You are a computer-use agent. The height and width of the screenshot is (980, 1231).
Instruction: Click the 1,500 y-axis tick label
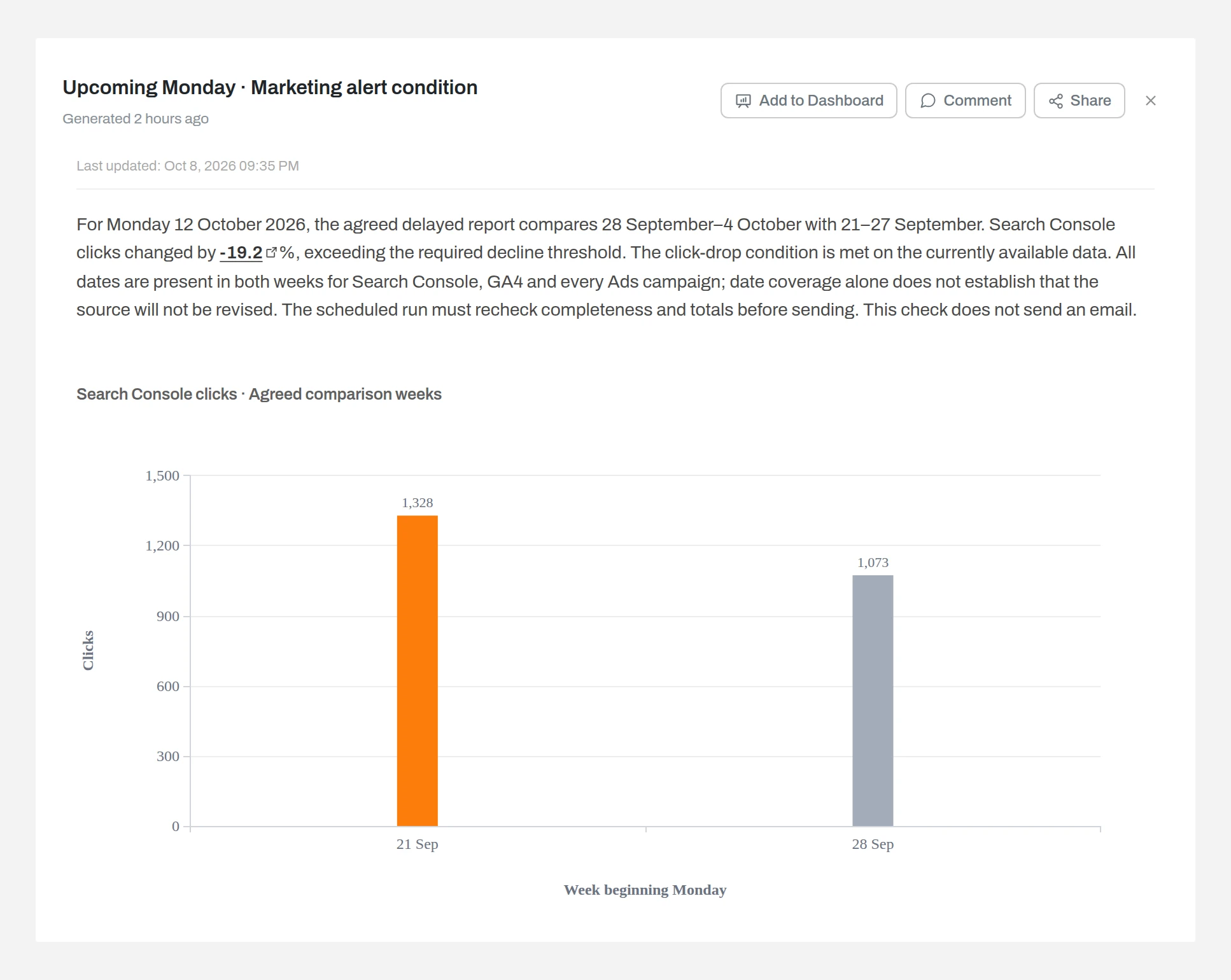point(162,475)
